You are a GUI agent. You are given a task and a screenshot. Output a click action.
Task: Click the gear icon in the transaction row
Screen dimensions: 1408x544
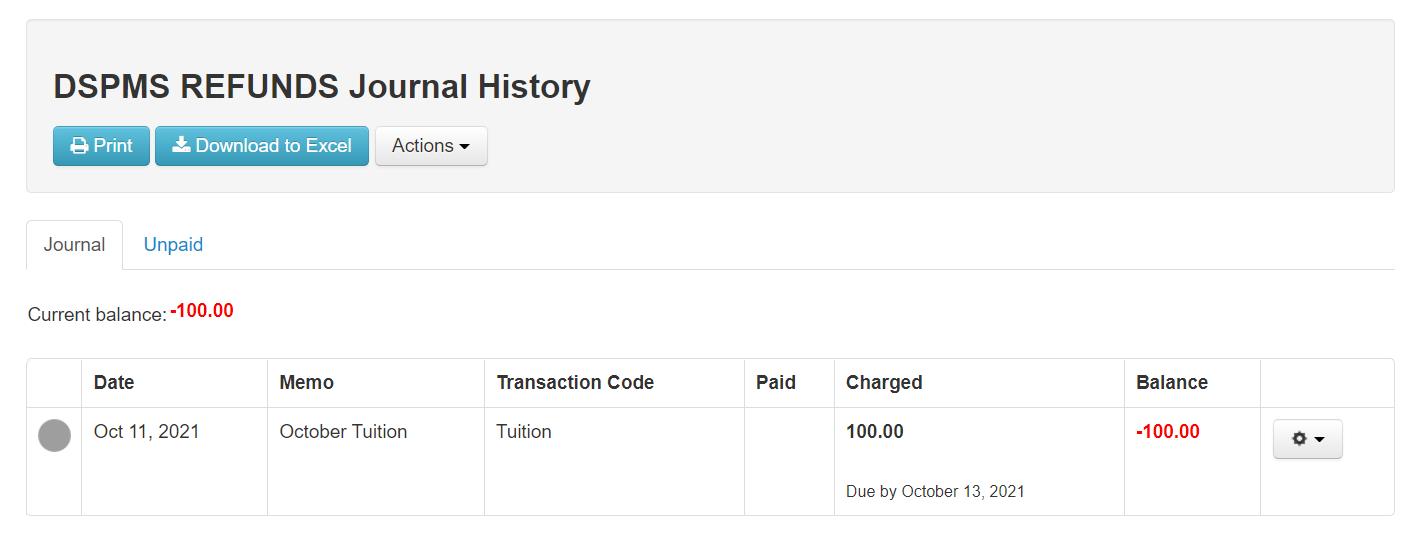tap(1299, 439)
